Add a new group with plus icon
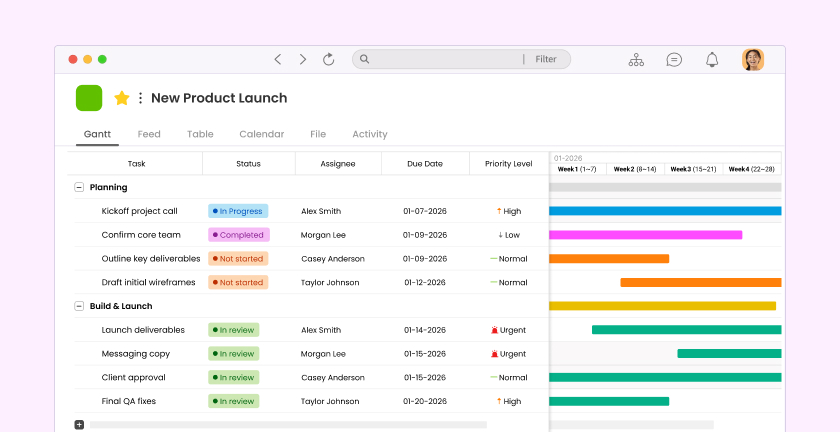This screenshot has height=432, width=840. pyautogui.click(x=79, y=424)
